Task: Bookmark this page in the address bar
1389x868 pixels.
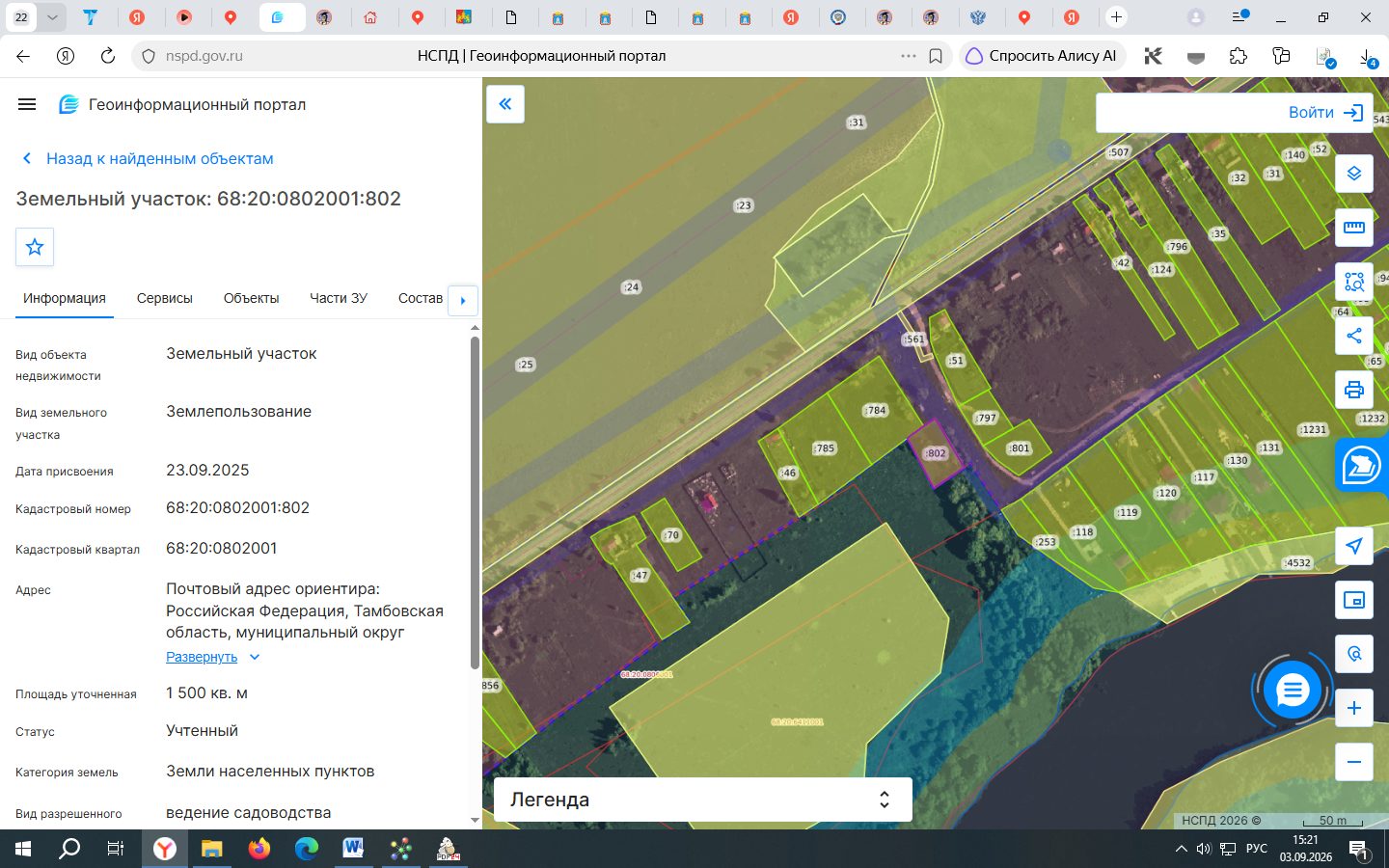Action: [x=936, y=56]
